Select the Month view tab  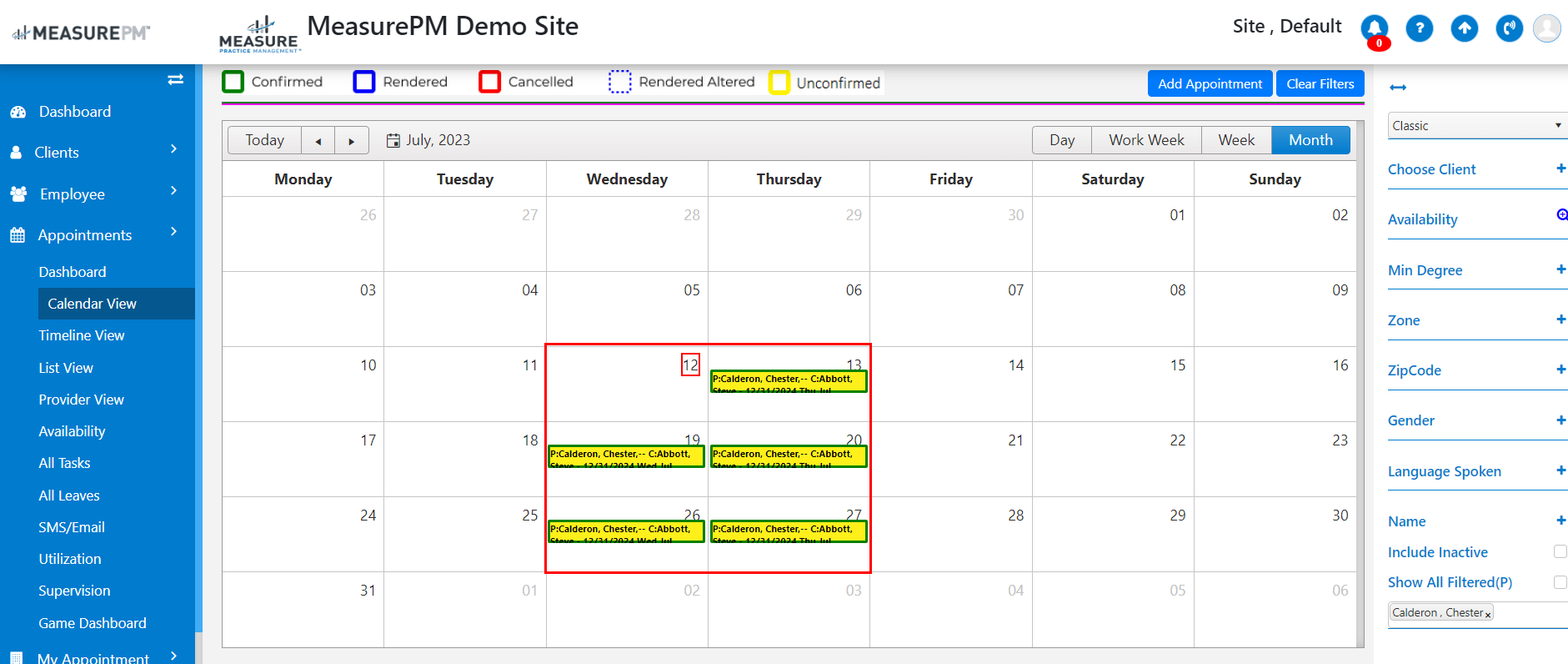point(1310,140)
